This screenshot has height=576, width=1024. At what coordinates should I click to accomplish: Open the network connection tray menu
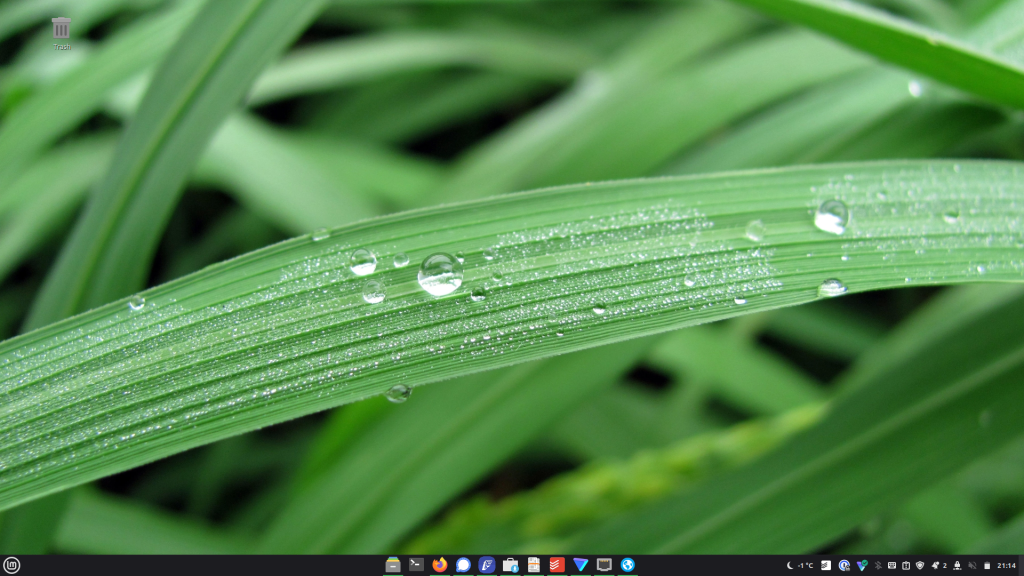click(957, 566)
